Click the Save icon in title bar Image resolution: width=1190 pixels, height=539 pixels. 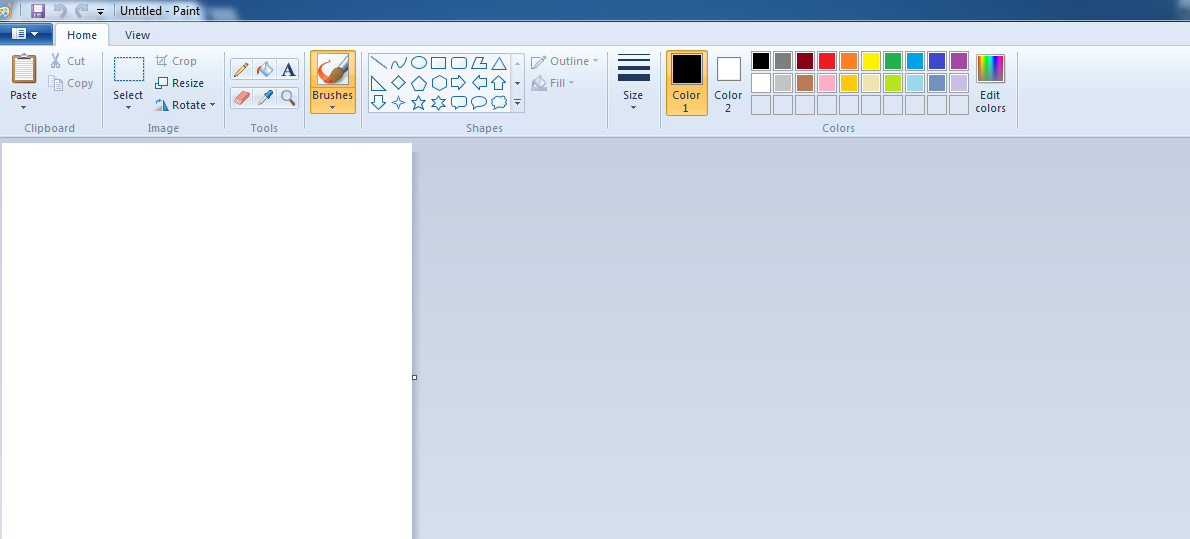(x=38, y=11)
